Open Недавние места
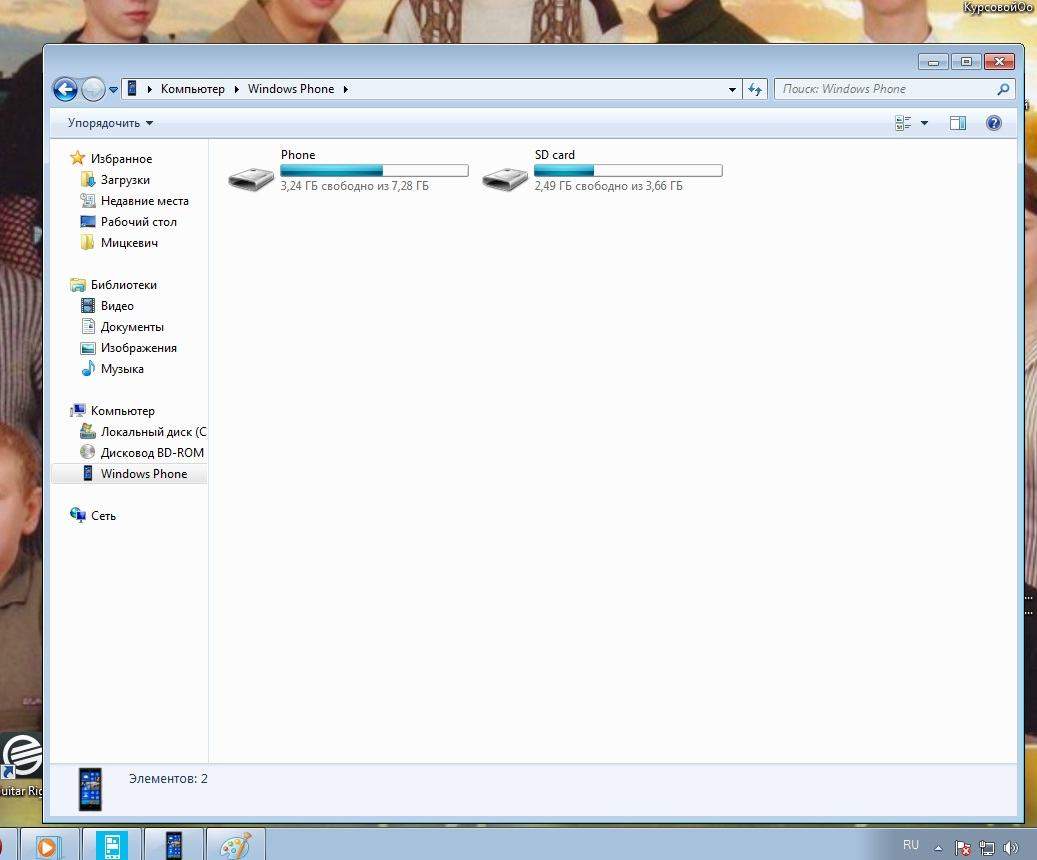Screen dimensions: 1037x860 [x=144, y=201]
